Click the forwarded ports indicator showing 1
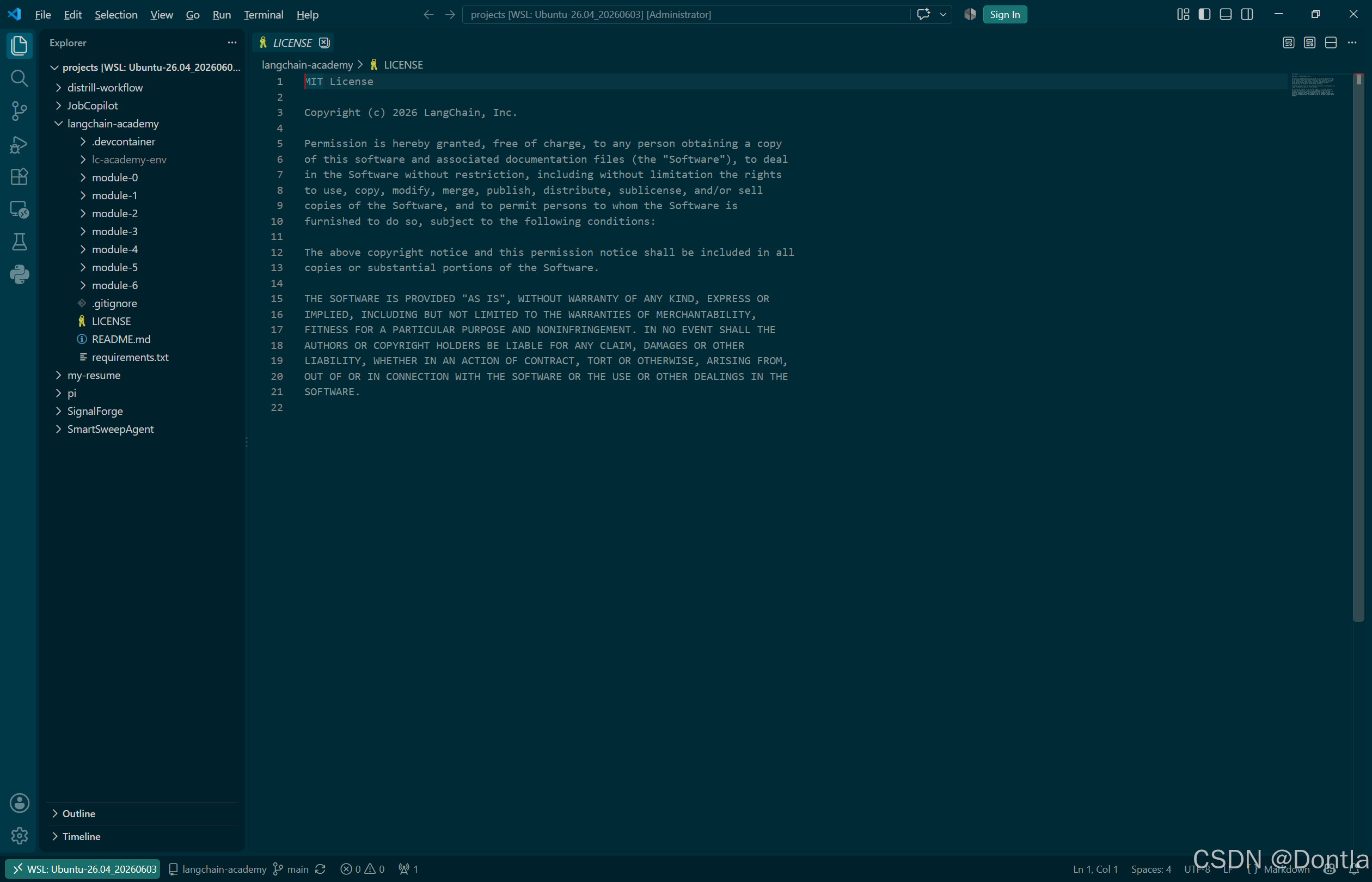The image size is (1372, 882). (408, 869)
